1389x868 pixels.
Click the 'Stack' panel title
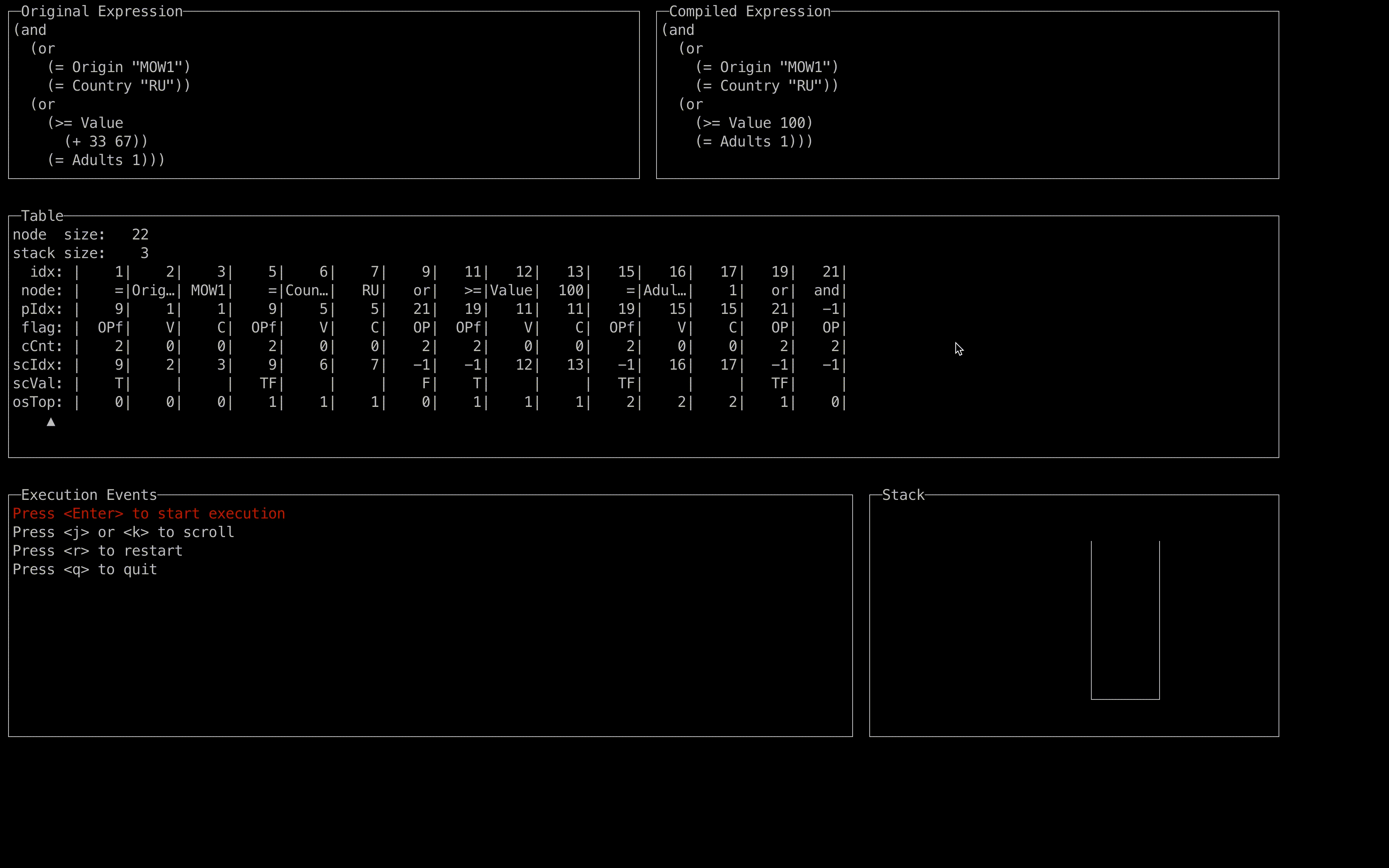903,495
